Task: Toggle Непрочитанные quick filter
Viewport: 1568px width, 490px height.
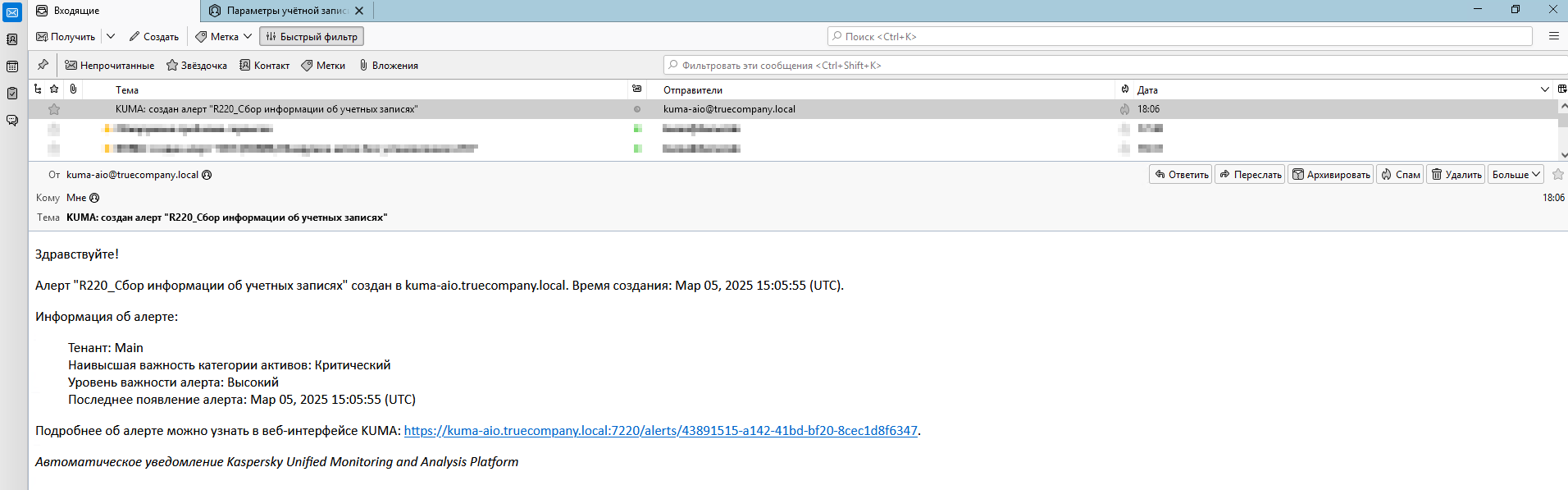Action: click(110, 65)
